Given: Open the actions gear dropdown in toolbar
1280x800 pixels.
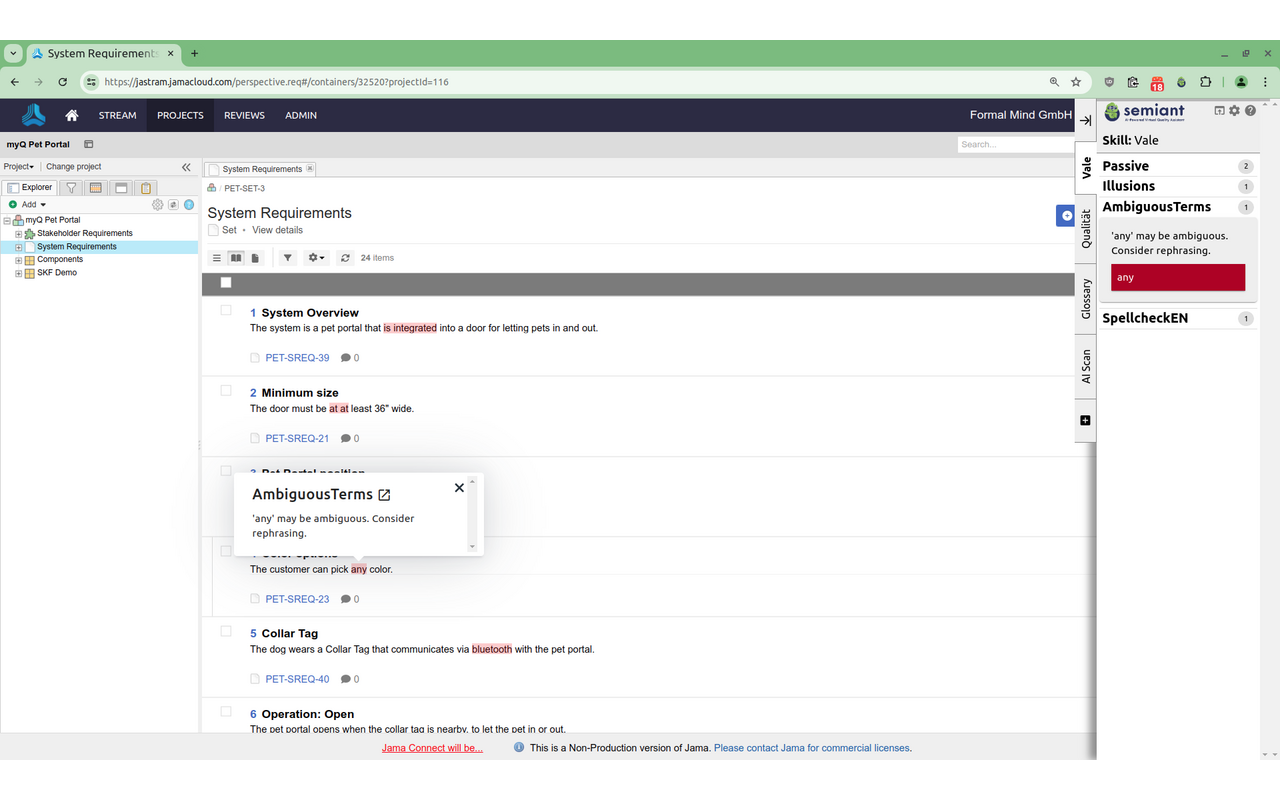Looking at the screenshot, I should pos(316,258).
